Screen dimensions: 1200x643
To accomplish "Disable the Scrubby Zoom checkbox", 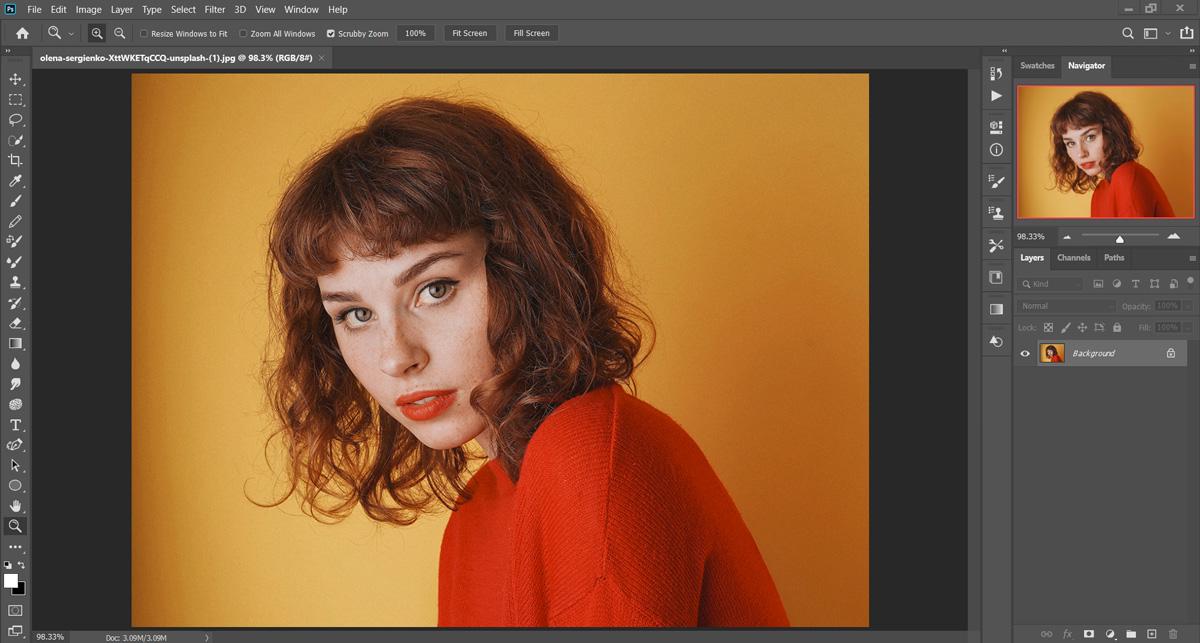I will 331,34.
